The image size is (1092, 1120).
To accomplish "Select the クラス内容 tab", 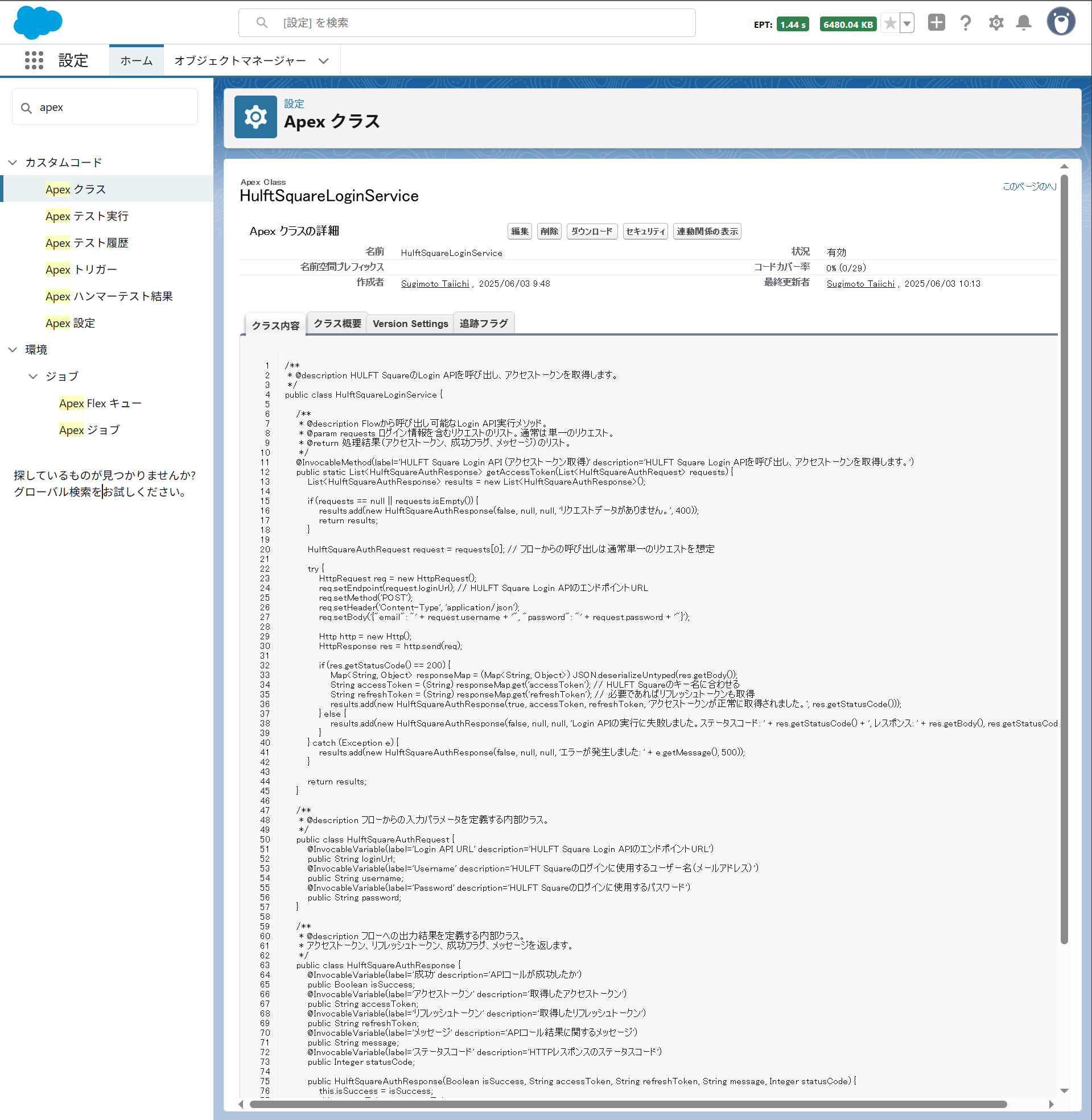I will click(x=275, y=325).
